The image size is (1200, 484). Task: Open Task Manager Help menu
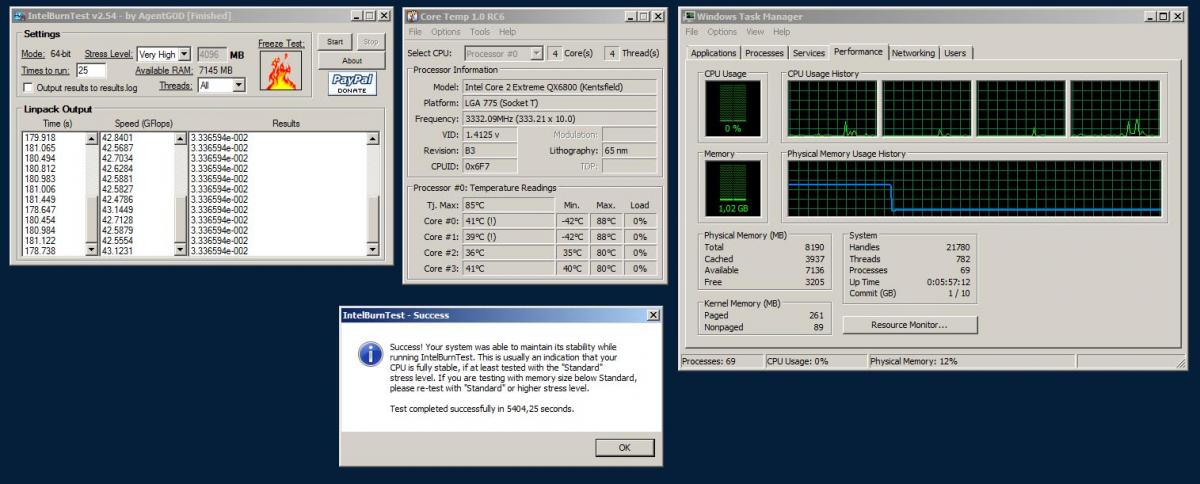click(781, 32)
